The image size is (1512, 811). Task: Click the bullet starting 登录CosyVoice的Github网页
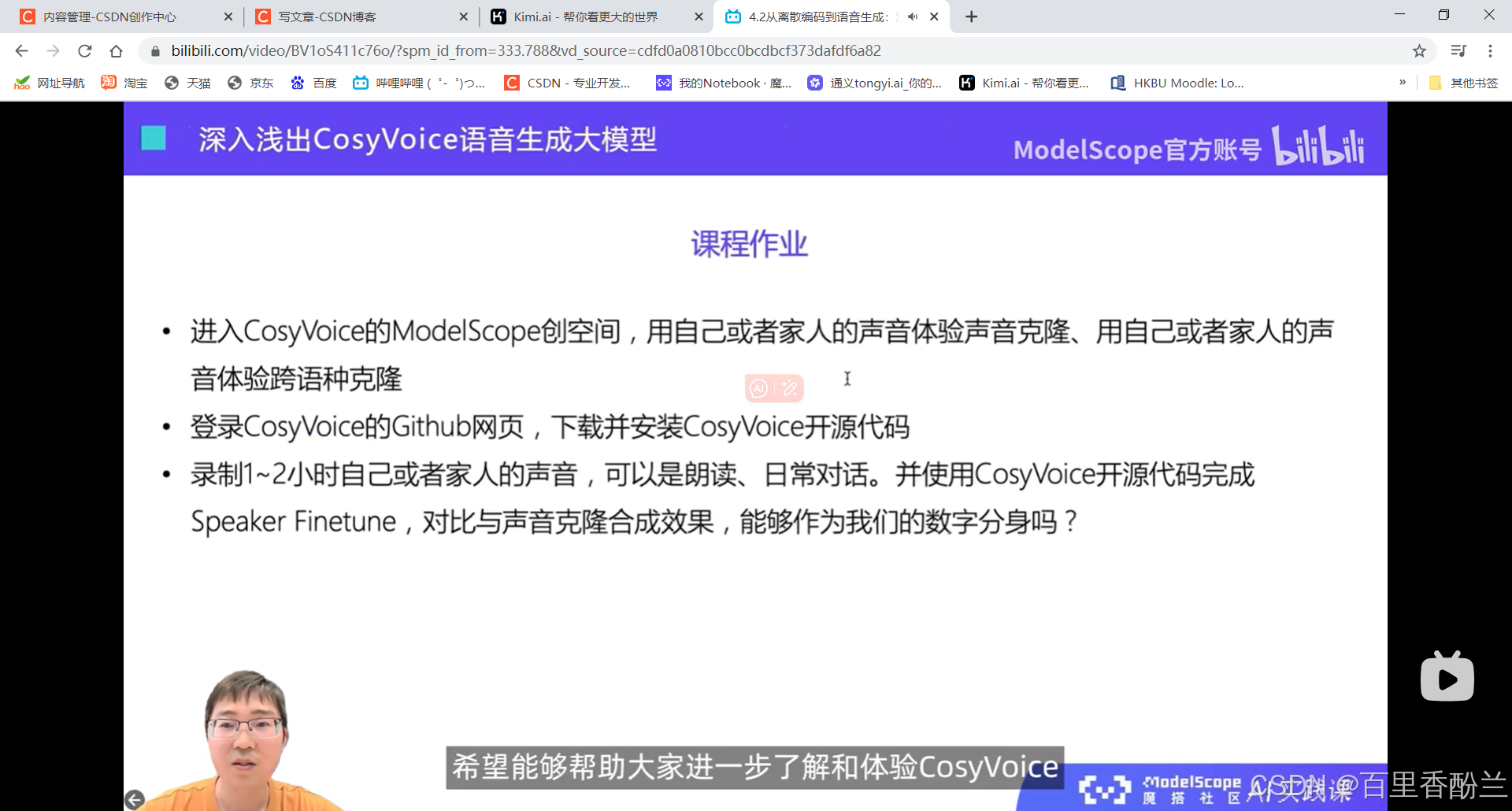(550, 428)
